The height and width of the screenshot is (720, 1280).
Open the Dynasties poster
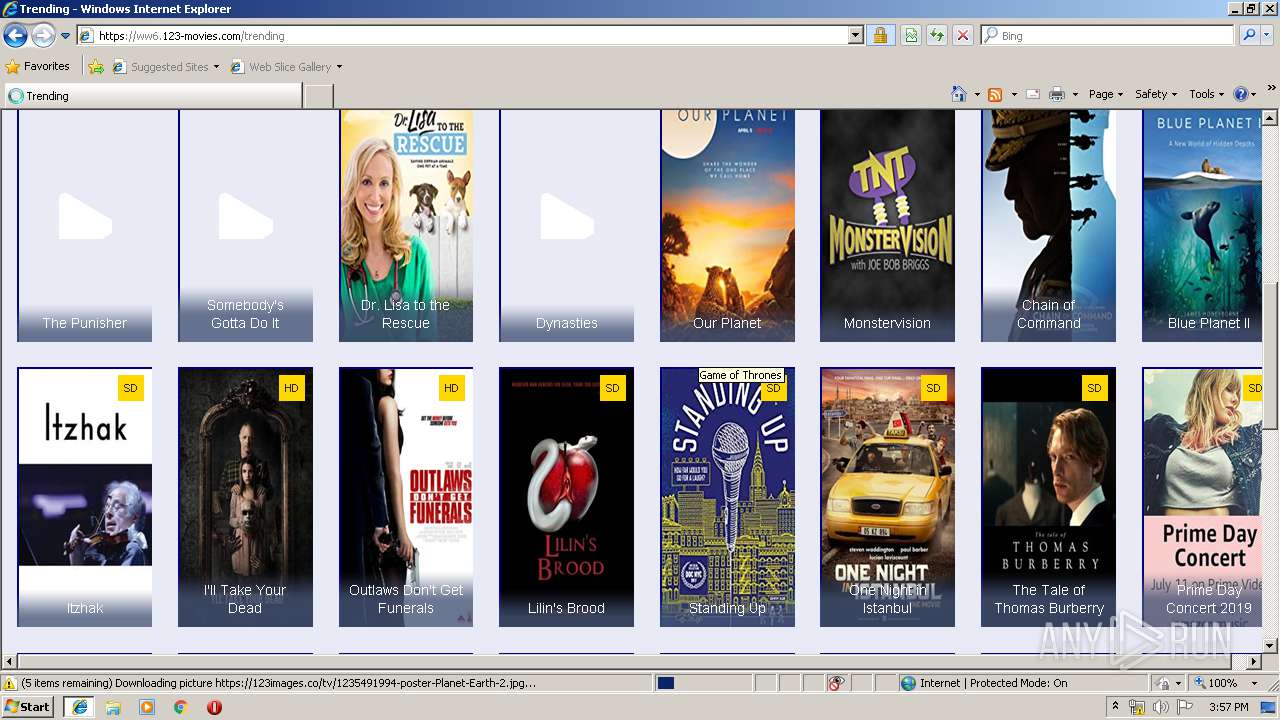[566, 226]
